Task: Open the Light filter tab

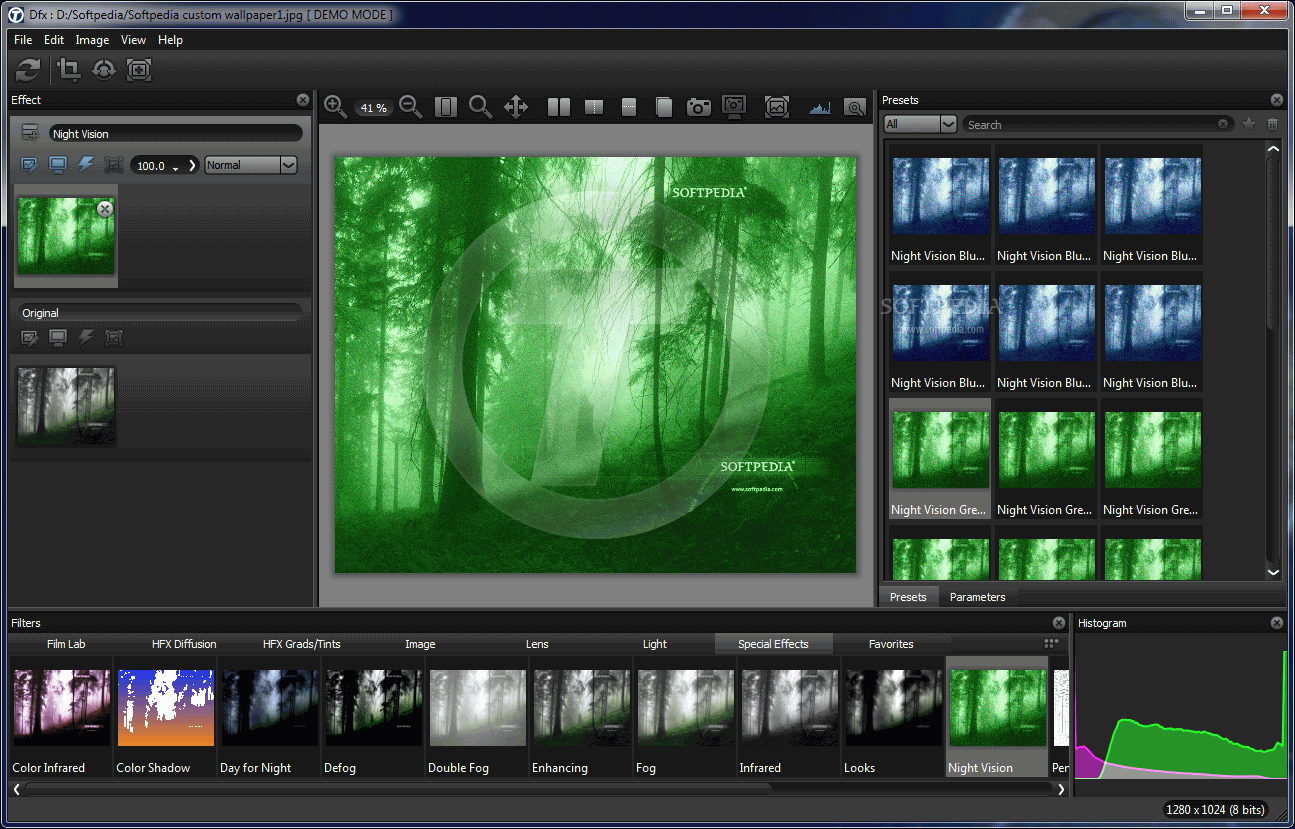Action: tap(655, 644)
